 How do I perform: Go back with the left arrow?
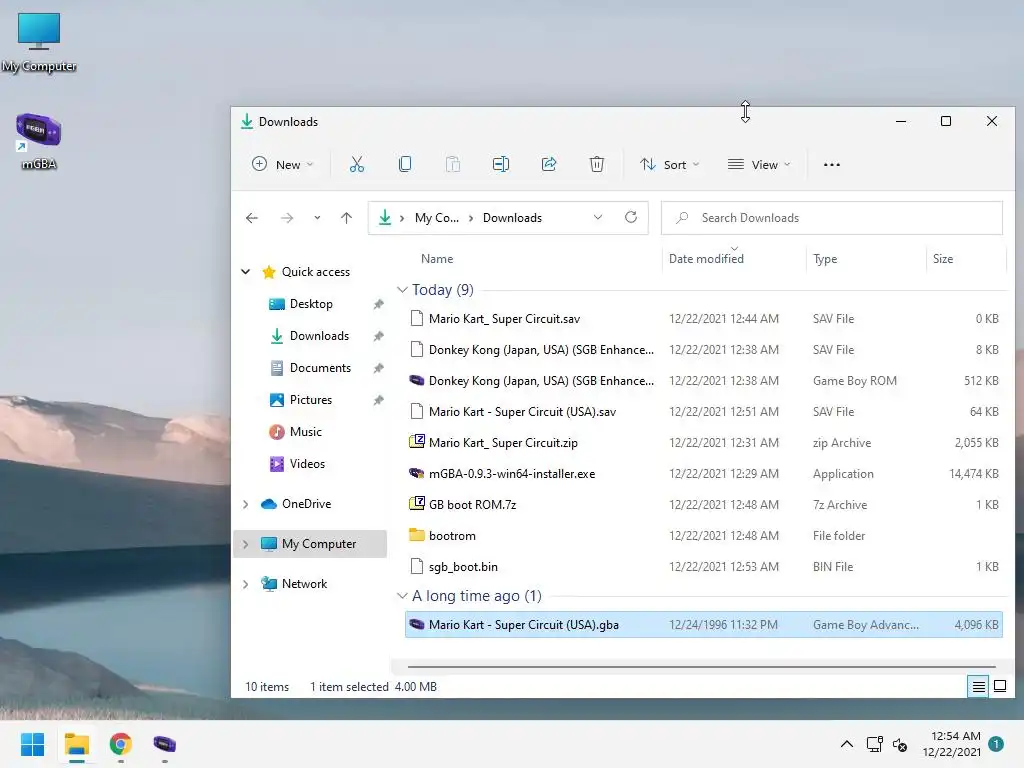(252, 218)
